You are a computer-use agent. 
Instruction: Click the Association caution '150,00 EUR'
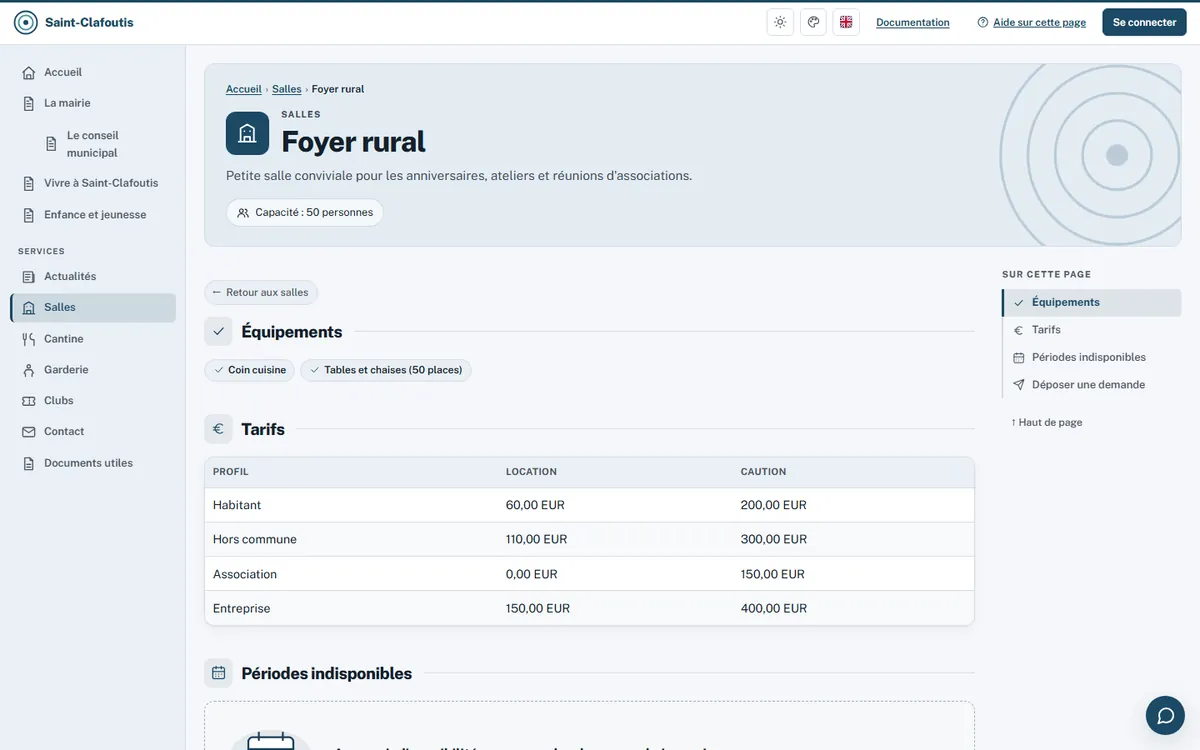tap(773, 574)
